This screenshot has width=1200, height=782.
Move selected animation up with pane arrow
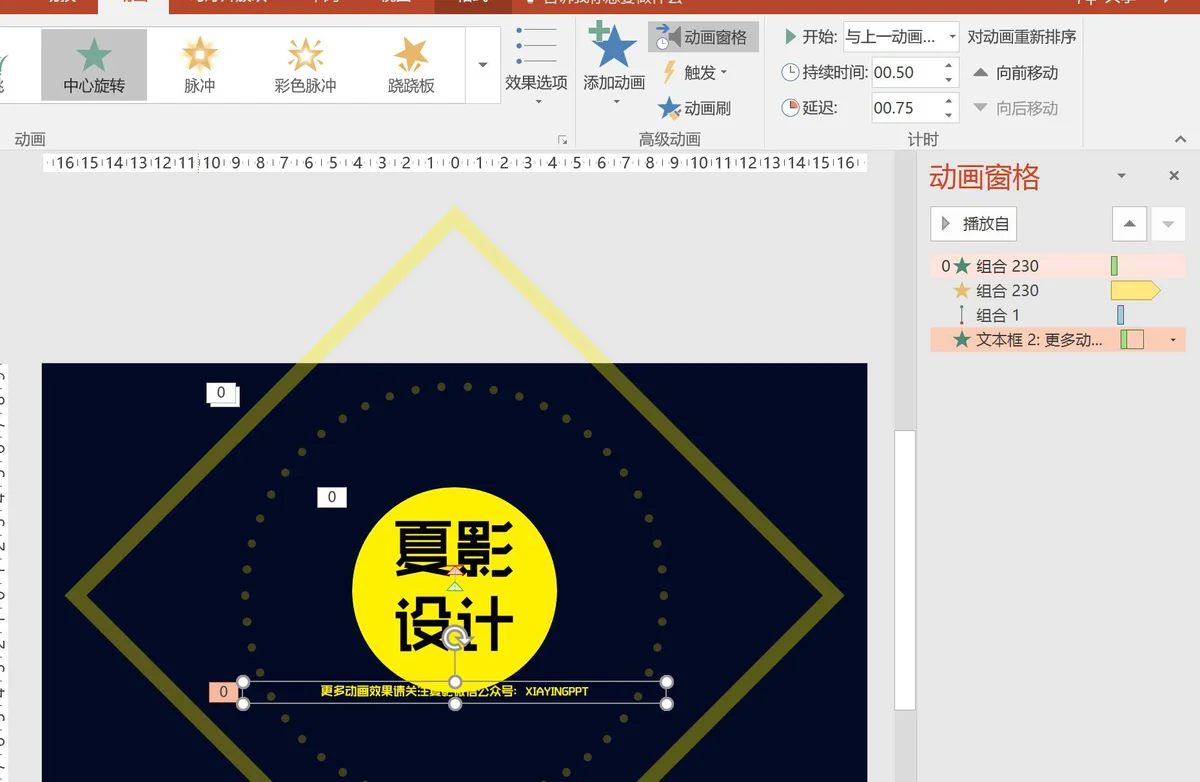click(1129, 224)
